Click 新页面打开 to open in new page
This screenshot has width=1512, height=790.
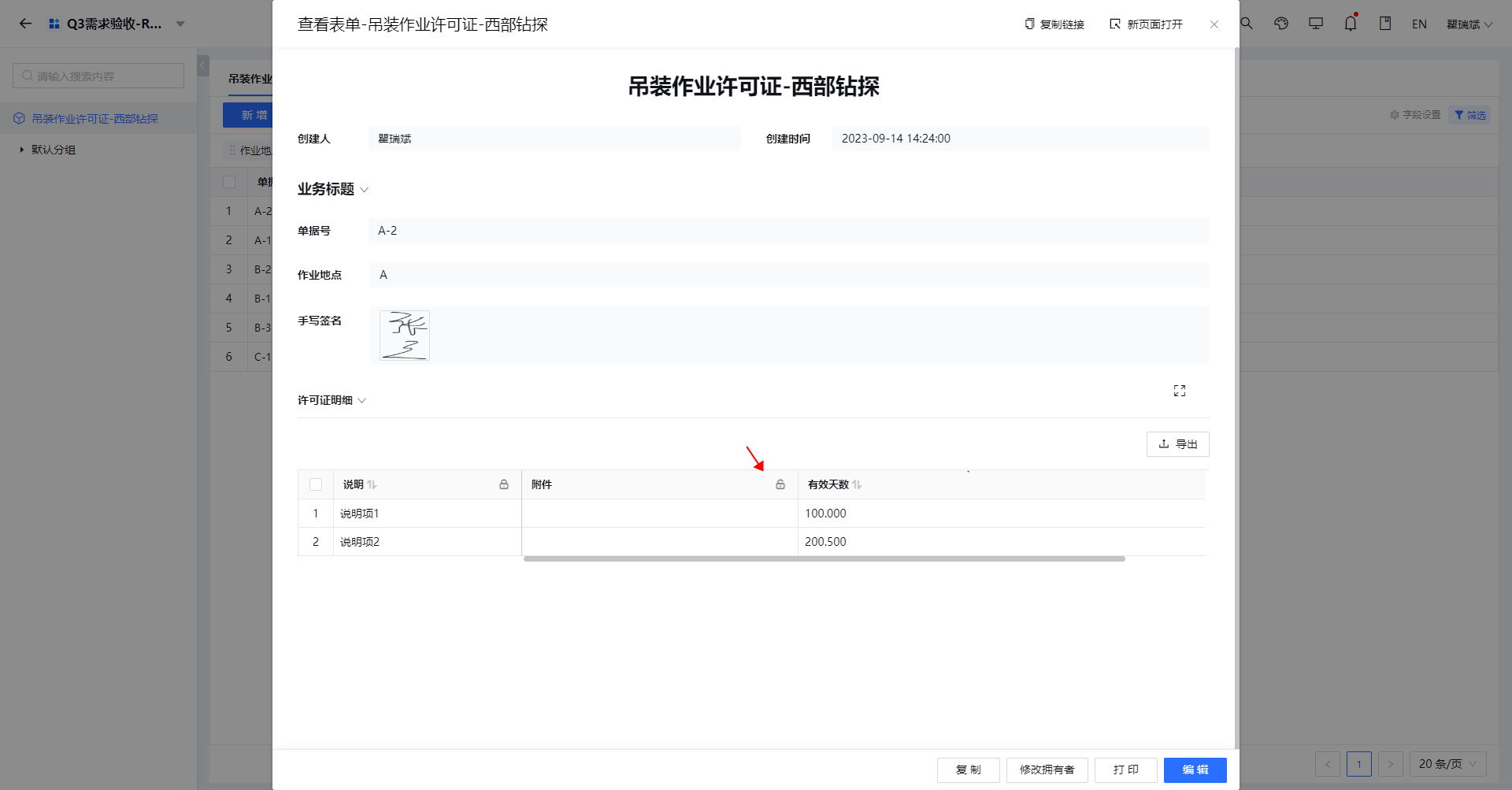(x=1146, y=24)
